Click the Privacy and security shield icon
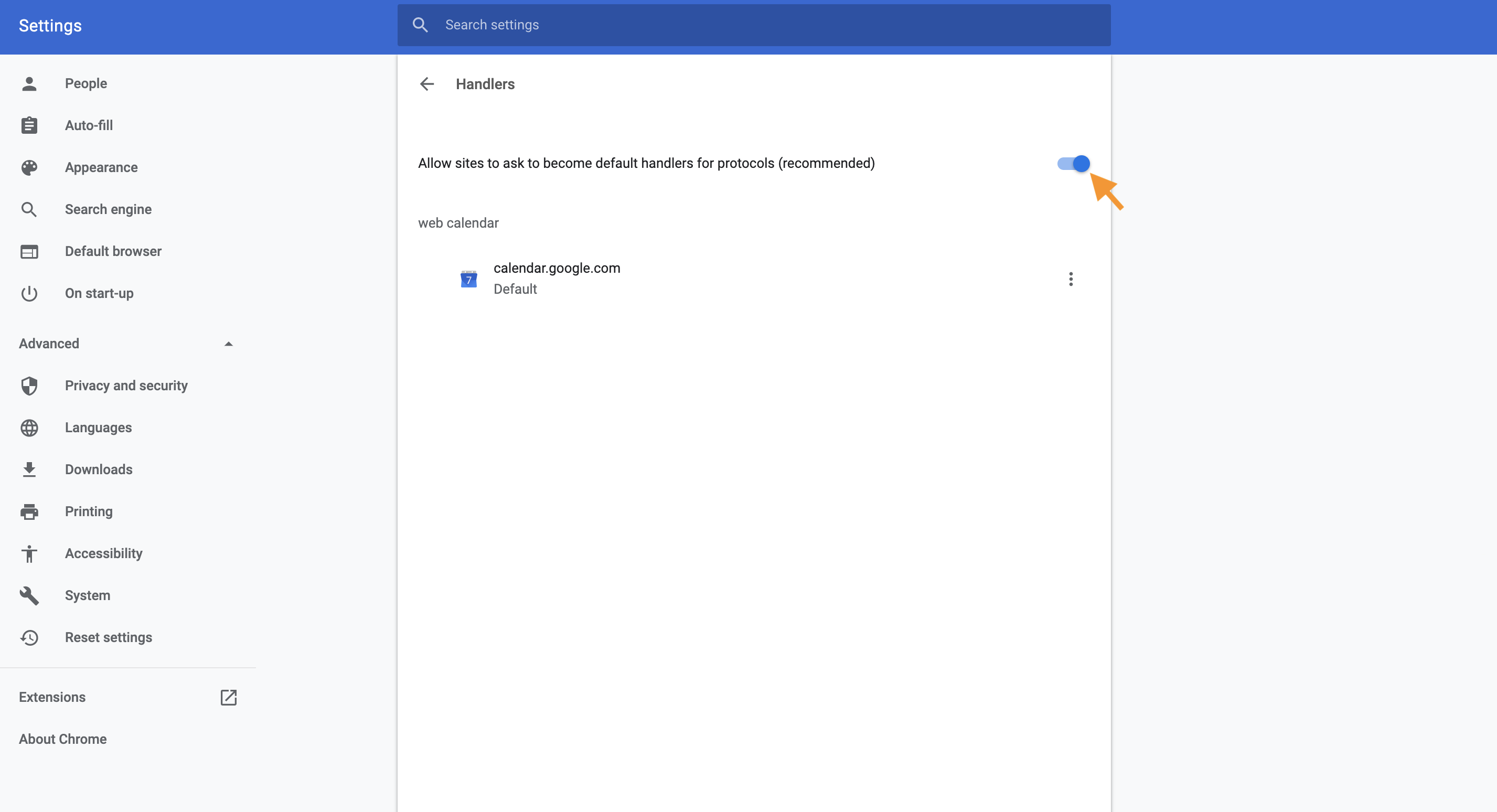Image resolution: width=1497 pixels, height=812 pixels. [29, 386]
